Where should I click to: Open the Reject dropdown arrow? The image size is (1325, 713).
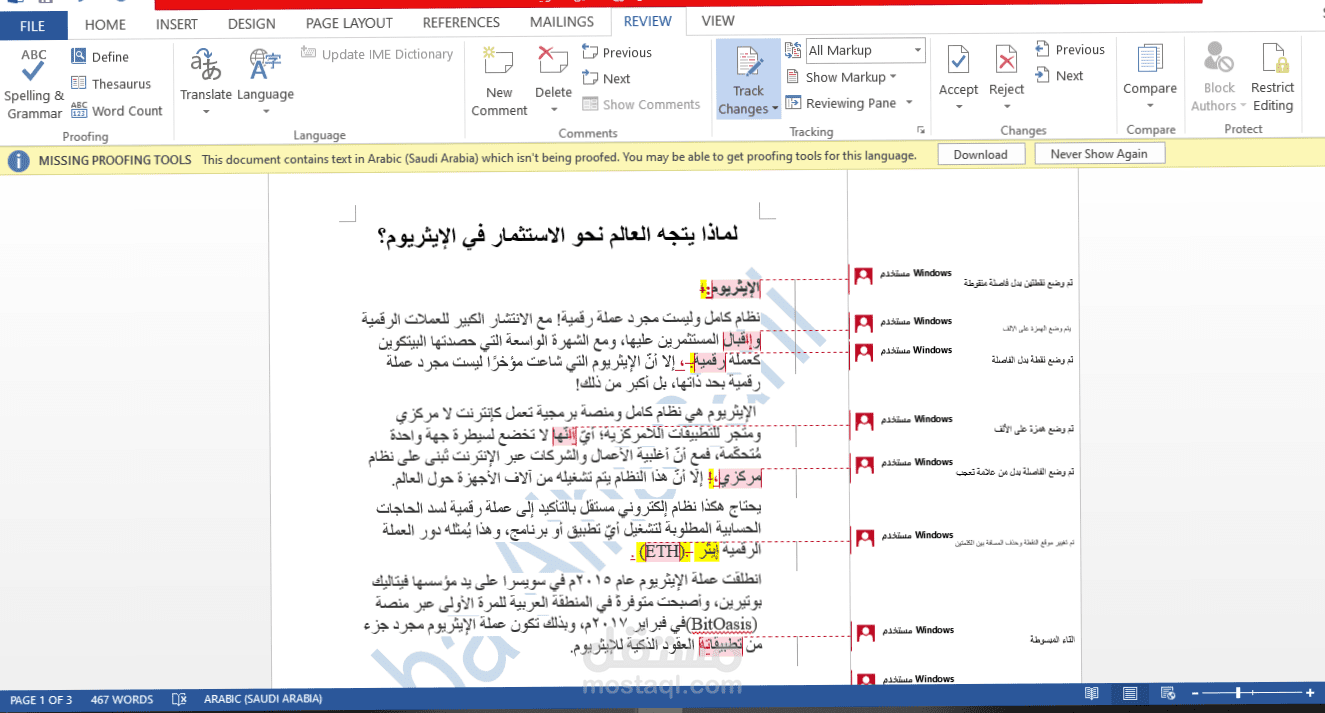coord(1006,108)
